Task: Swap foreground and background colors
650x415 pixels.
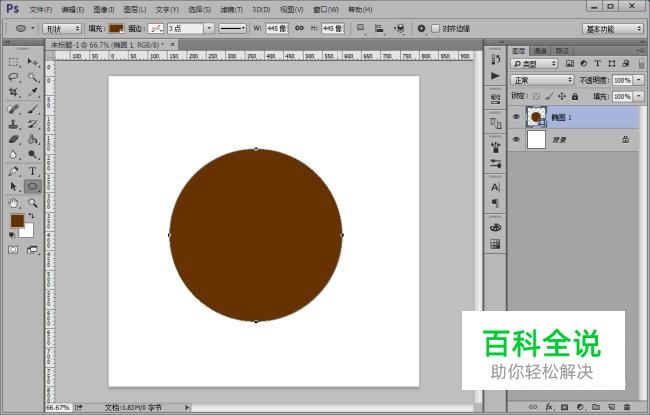Action: point(32,216)
